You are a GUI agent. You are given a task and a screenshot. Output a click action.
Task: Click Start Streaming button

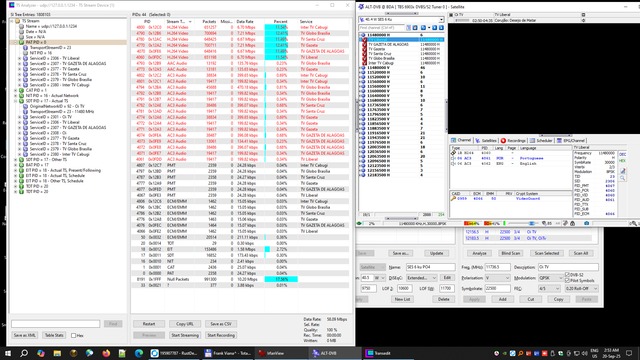[185, 335]
